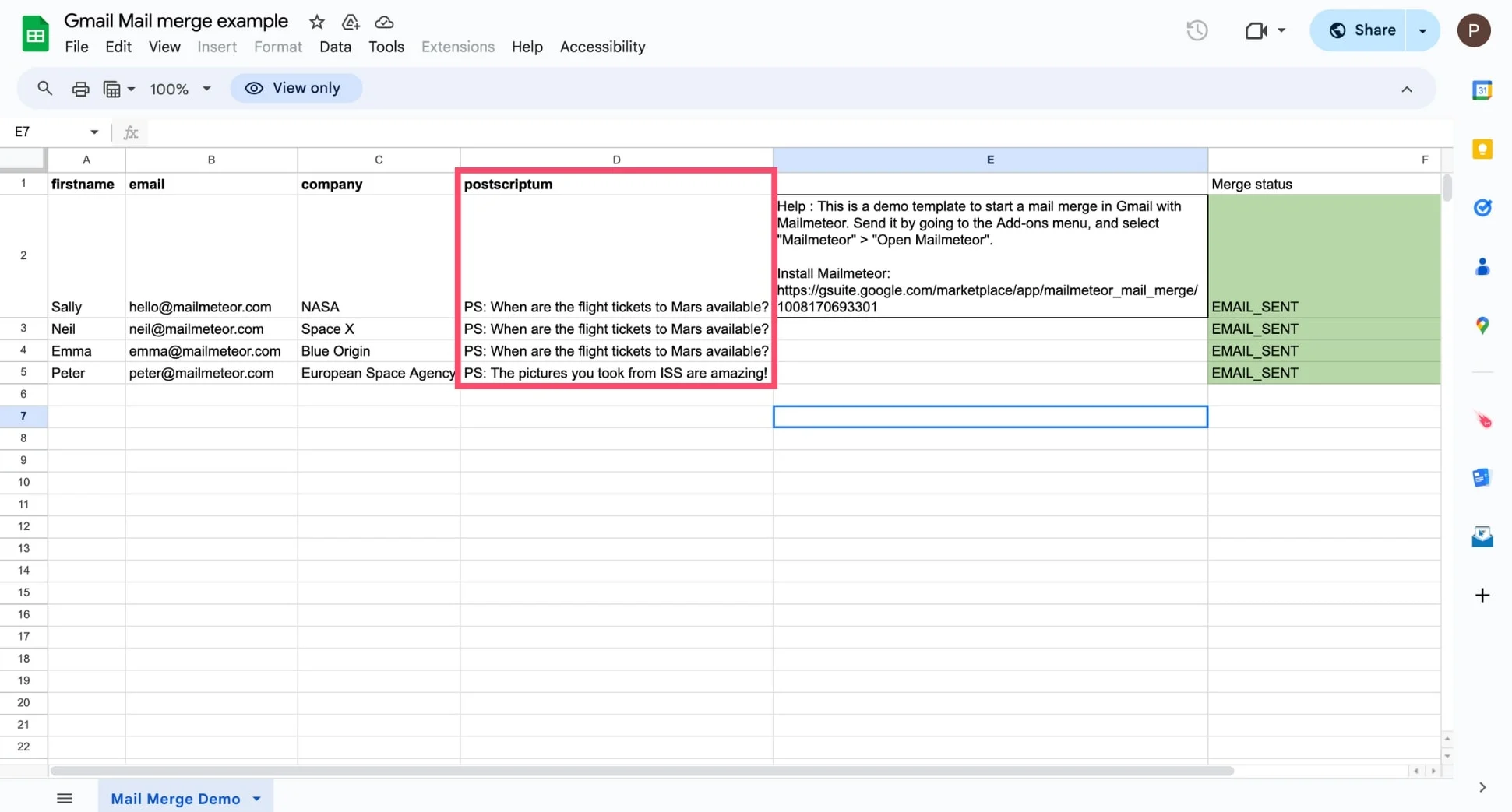Screen dimensions: 1512x812
Task: Select the cell with Blue Origin
Action: coord(379,351)
